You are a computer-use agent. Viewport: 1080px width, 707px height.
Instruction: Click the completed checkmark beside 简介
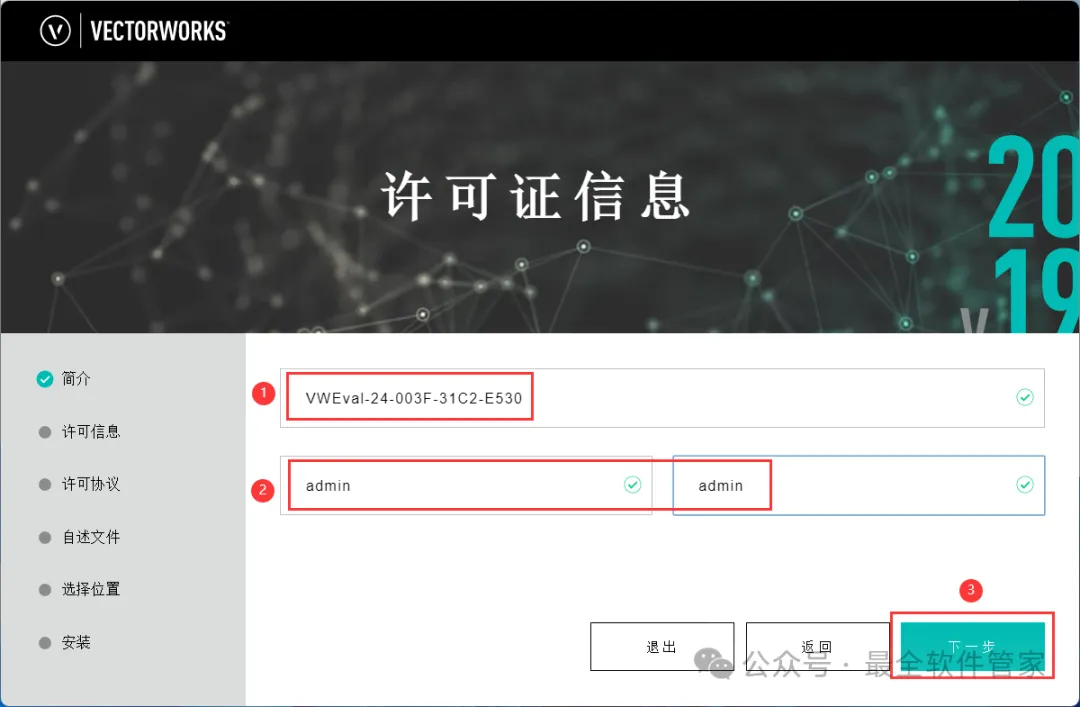pos(45,379)
